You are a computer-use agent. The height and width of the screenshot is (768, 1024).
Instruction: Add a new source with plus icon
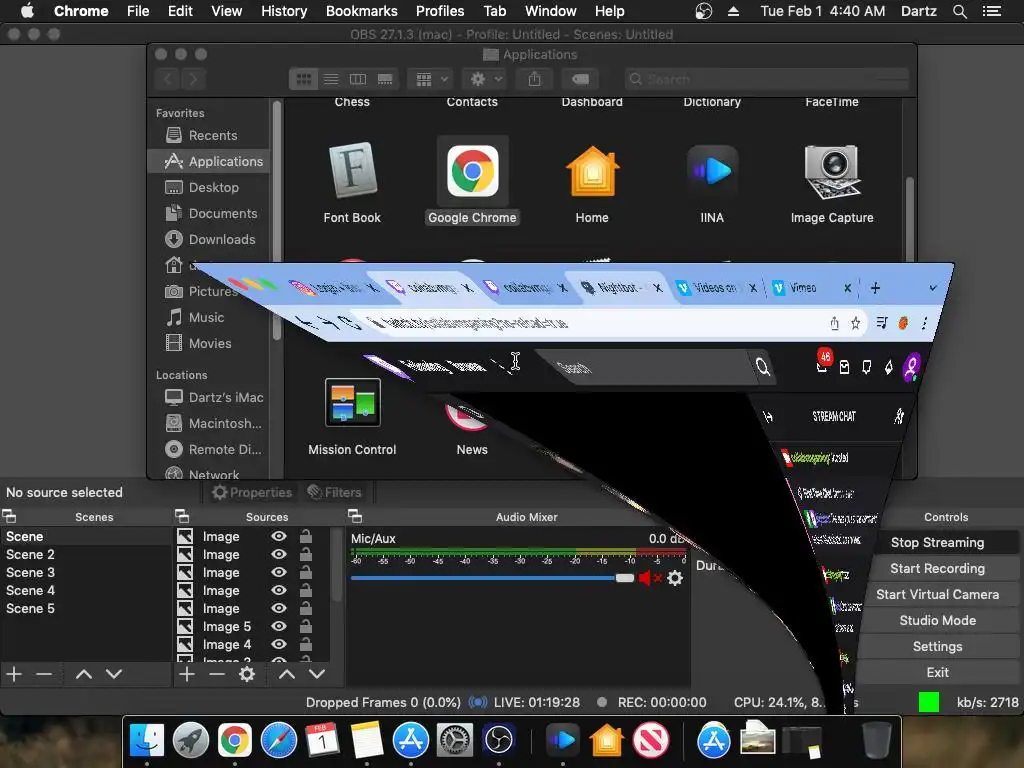tap(187, 674)
